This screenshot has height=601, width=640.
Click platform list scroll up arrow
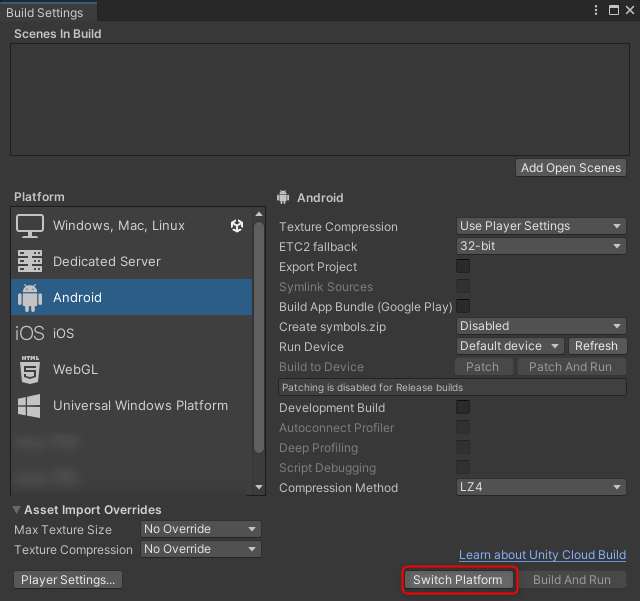(x=259, y=214)
